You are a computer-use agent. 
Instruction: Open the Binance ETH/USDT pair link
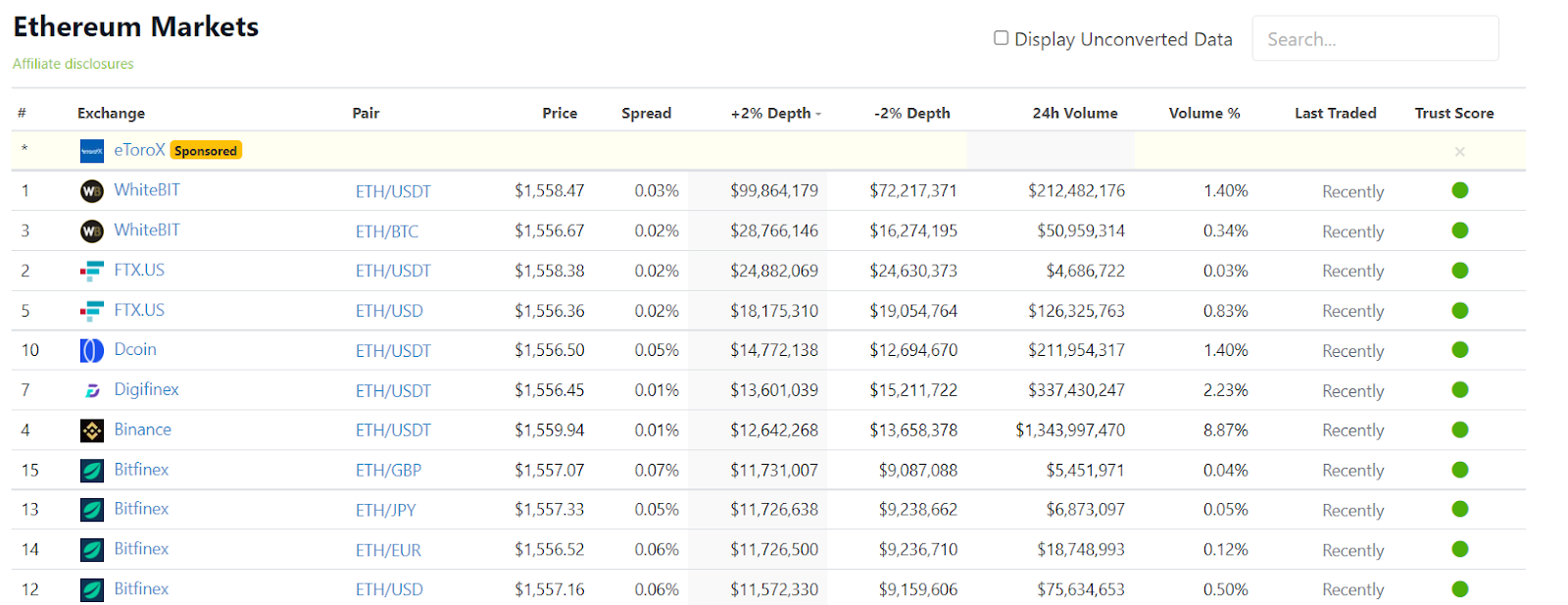[393, 430]
